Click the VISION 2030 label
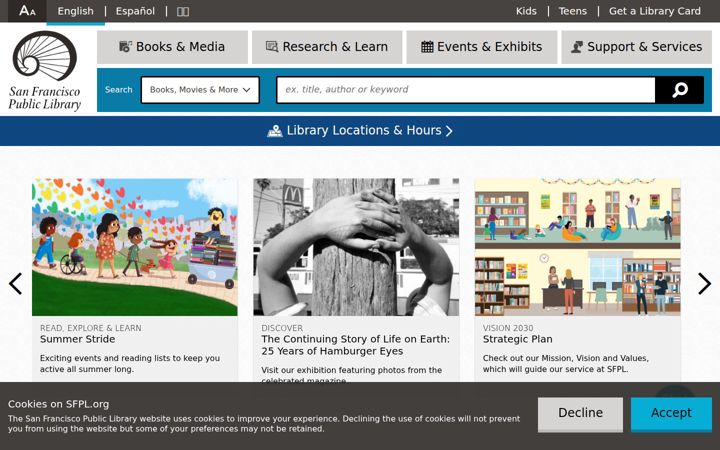 (x=508, y=328)
